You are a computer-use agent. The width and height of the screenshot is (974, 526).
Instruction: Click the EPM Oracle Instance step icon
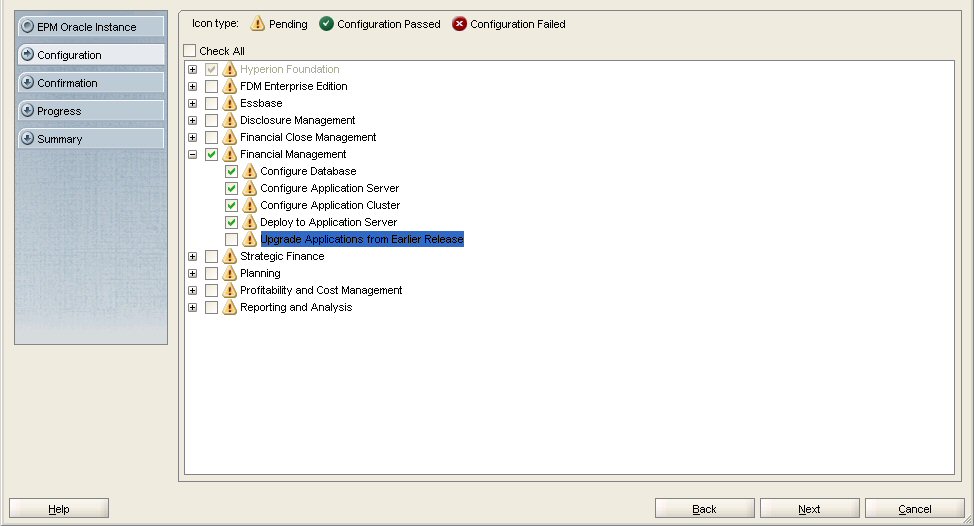tap(27, 26)
